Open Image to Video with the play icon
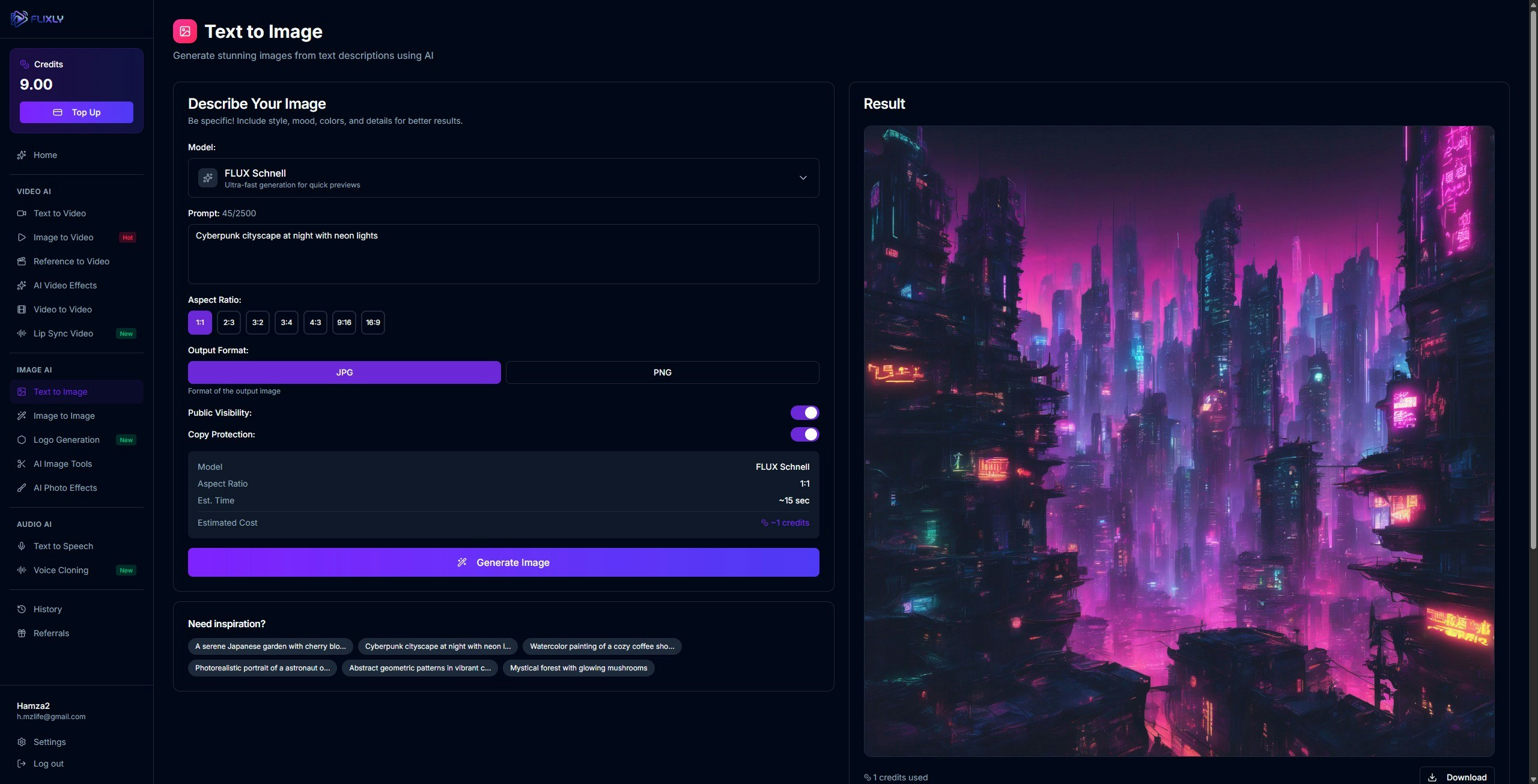The height and width of the screenshot is (784, 1538). [62, 237]
